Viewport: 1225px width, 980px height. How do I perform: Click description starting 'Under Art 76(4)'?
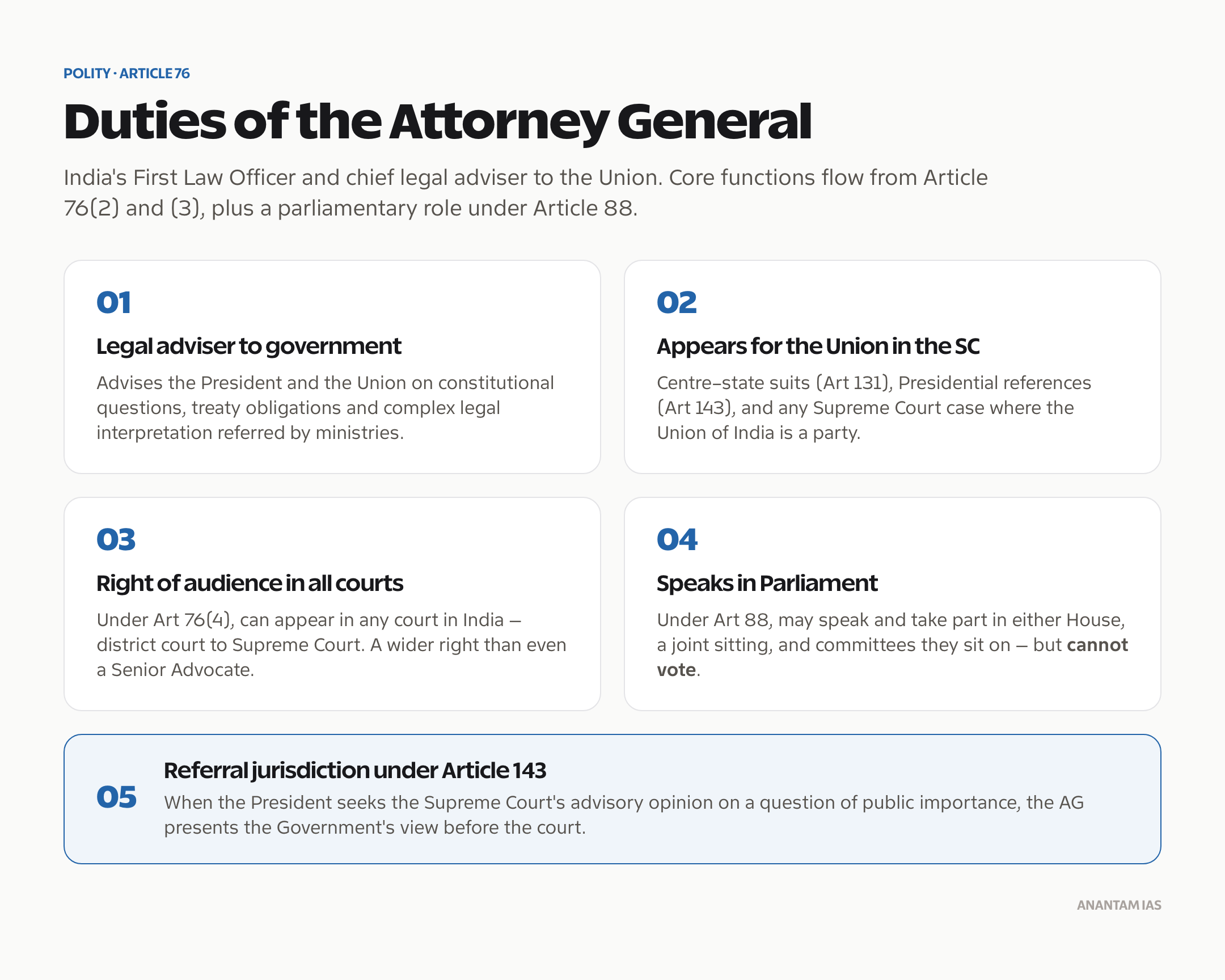(331, 645)
